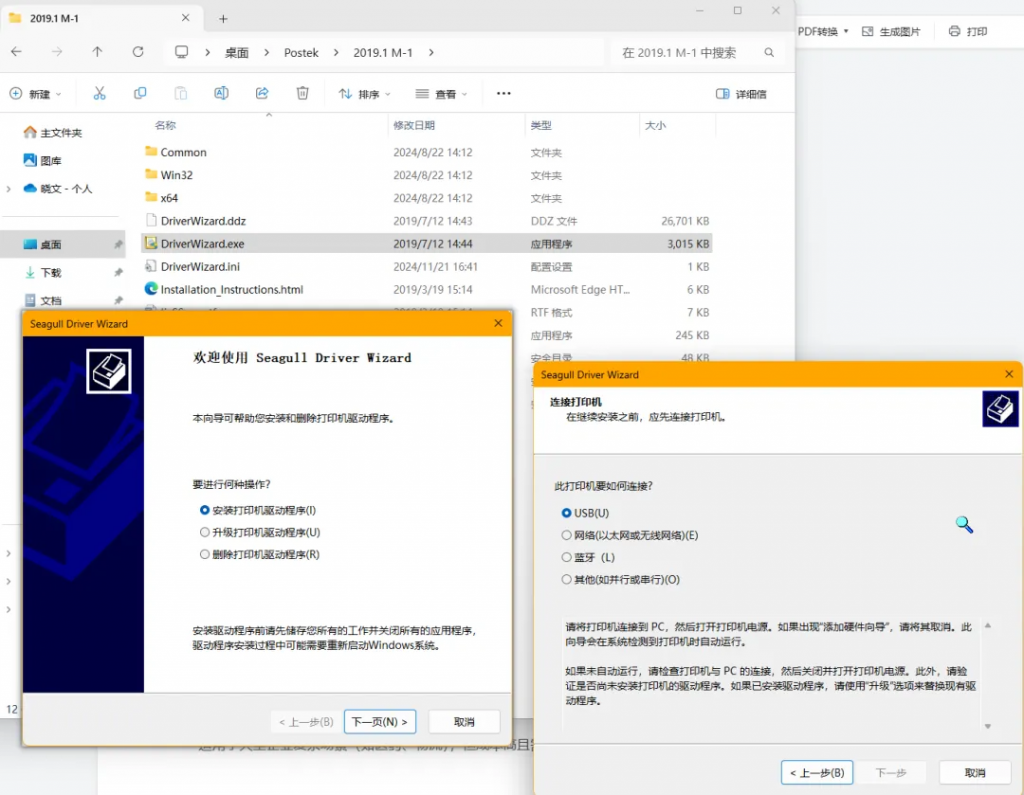Click the Cut scissors icon
This screenshot has width=1024, height=795.
point(99,93)
